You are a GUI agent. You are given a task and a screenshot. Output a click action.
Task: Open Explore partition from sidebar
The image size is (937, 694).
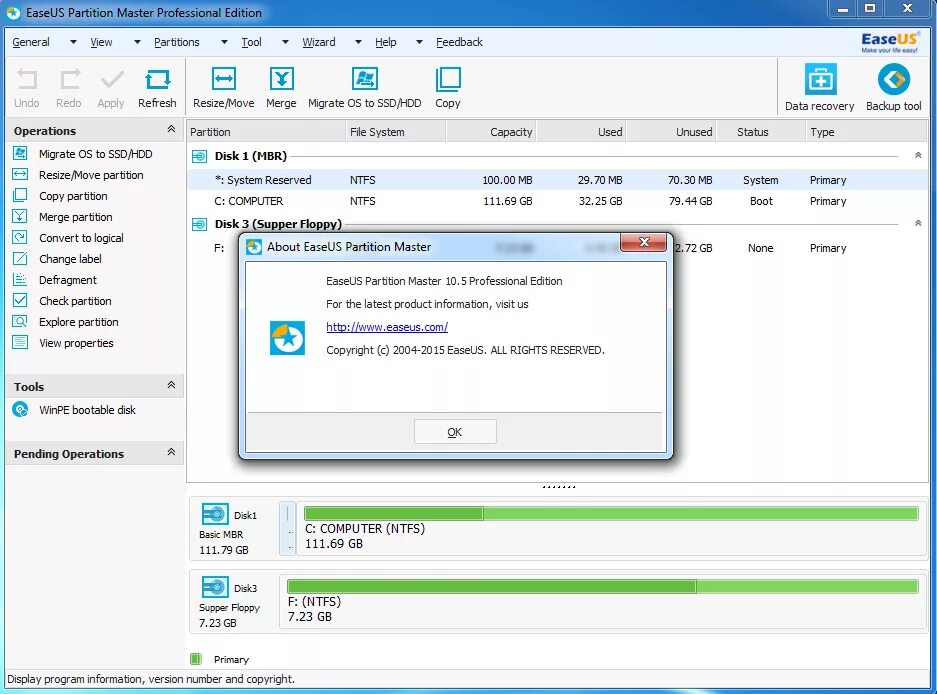click(x=78, y=322)
